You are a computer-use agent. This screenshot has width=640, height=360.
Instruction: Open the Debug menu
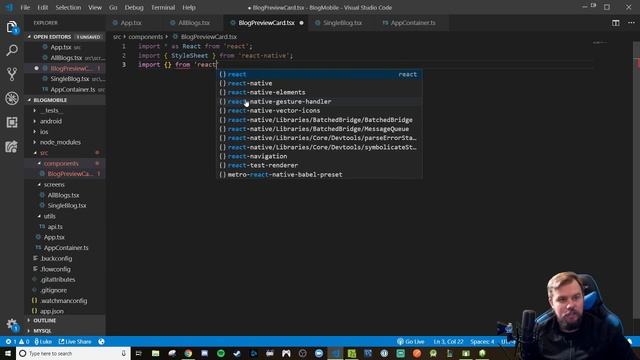coord(134,7)
